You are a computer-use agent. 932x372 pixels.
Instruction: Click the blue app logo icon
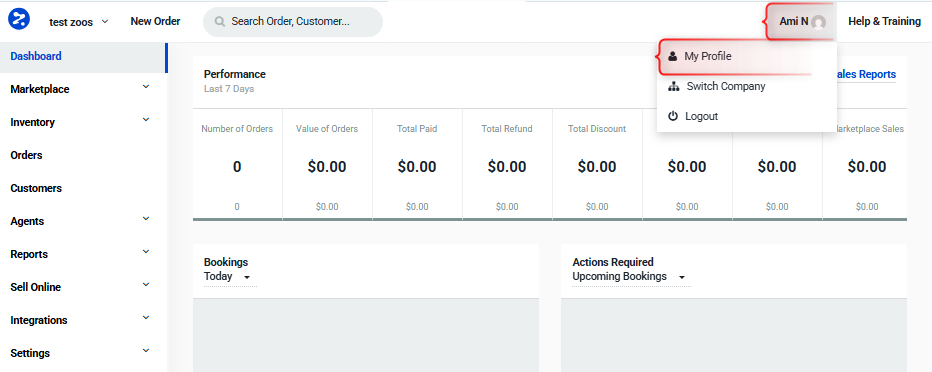click(x=18, y=18)
